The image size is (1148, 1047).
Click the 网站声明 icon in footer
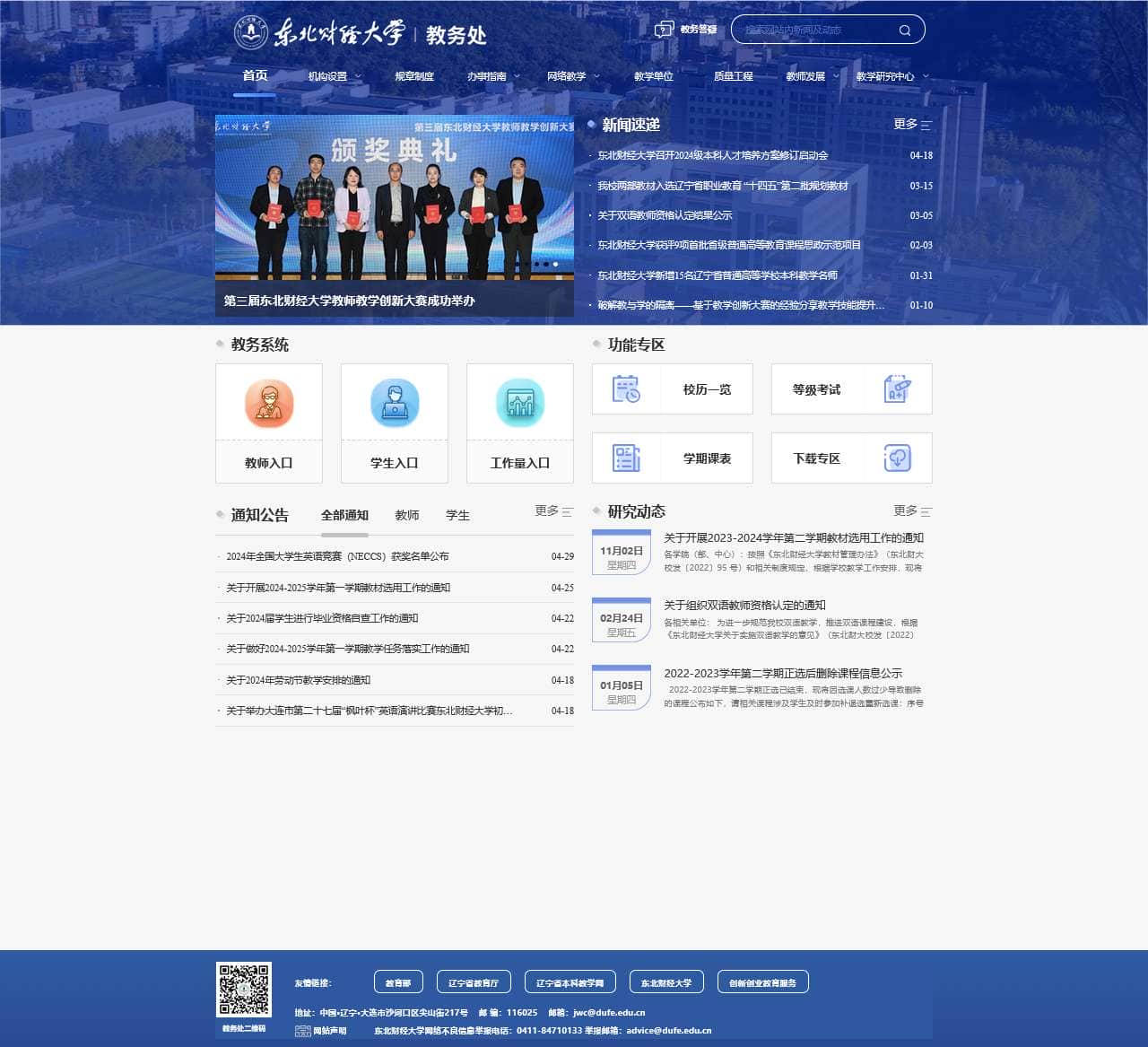point(303,1031)
